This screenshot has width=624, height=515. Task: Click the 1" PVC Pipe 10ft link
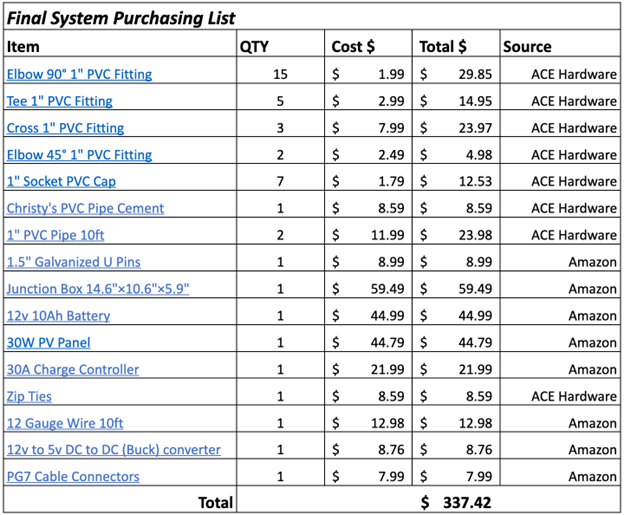tap(65, 236)
